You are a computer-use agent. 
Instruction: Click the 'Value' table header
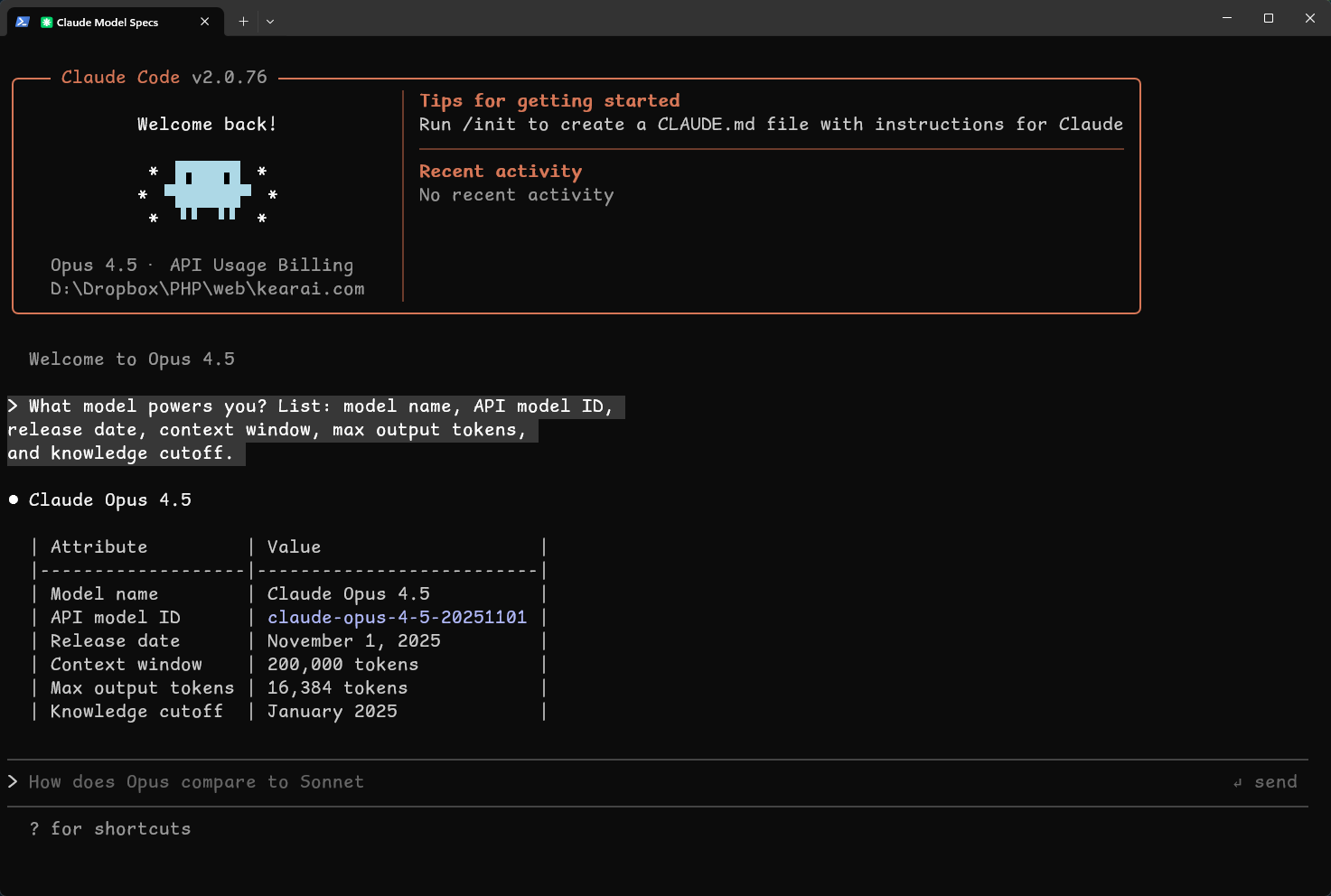pyautogui.click(x=294, y=547)
